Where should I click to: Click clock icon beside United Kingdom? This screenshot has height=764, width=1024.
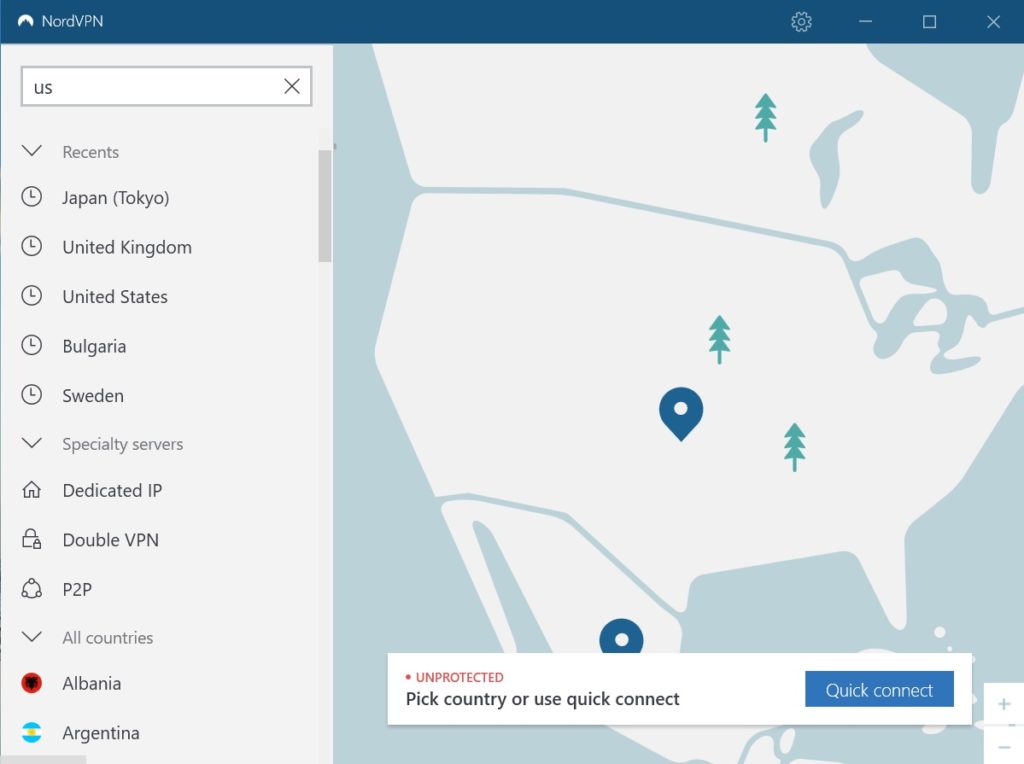[x=31, y=246]
